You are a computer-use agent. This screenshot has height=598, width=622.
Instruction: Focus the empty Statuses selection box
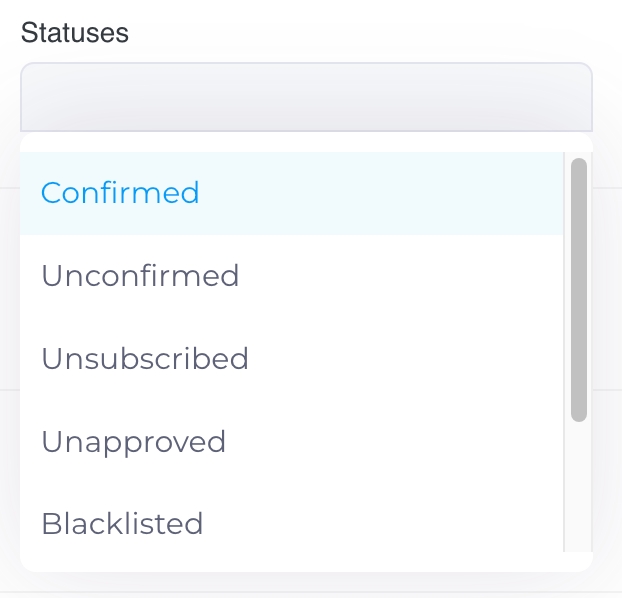[306, 97]
